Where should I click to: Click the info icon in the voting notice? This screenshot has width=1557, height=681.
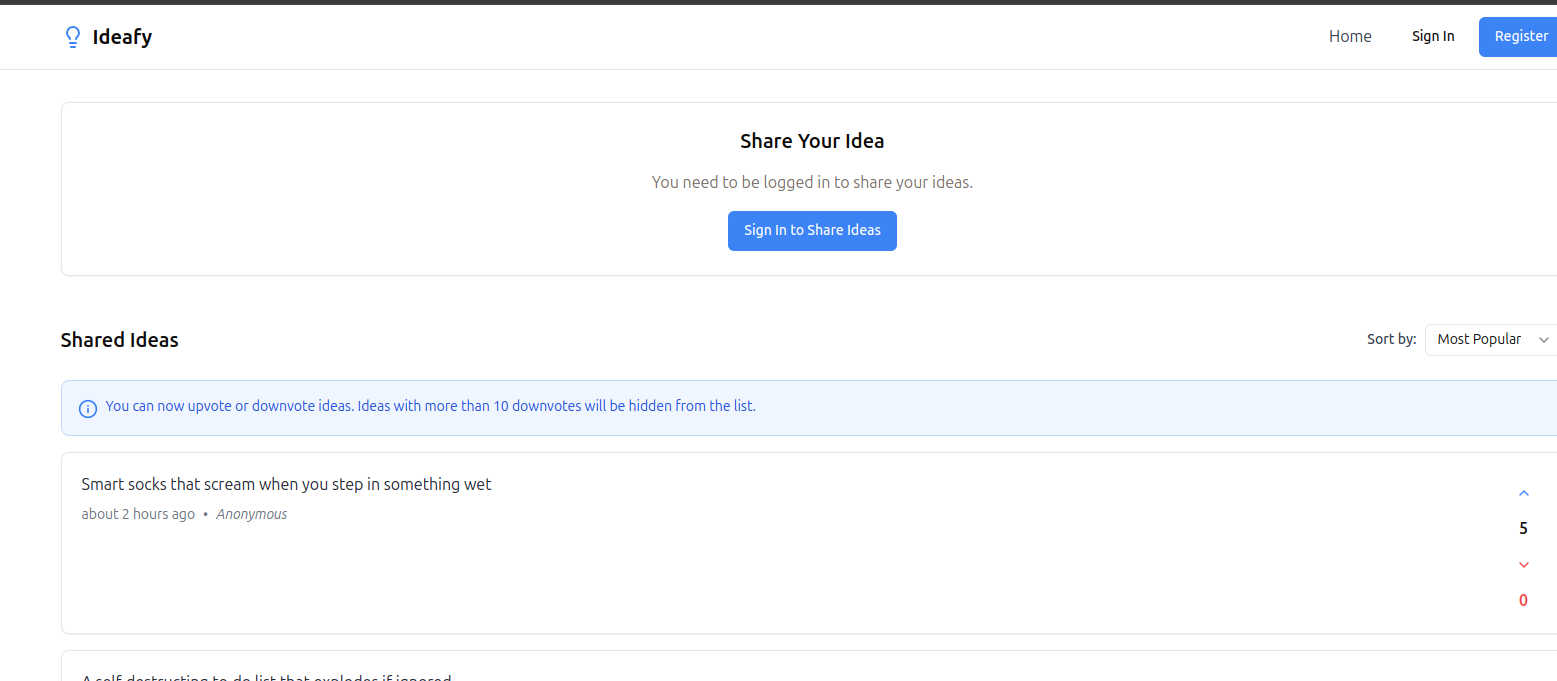(x=88, y=408)
